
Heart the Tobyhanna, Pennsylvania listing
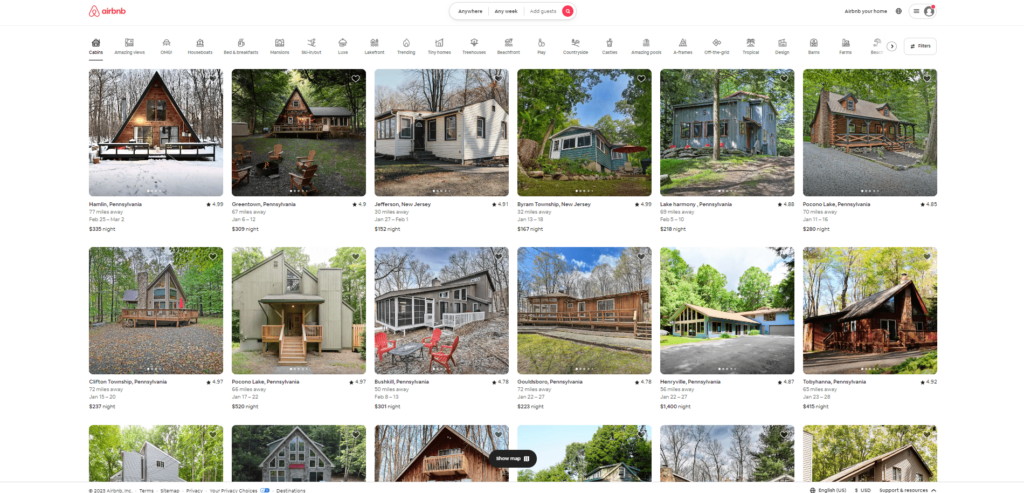[x=927, y=257]
